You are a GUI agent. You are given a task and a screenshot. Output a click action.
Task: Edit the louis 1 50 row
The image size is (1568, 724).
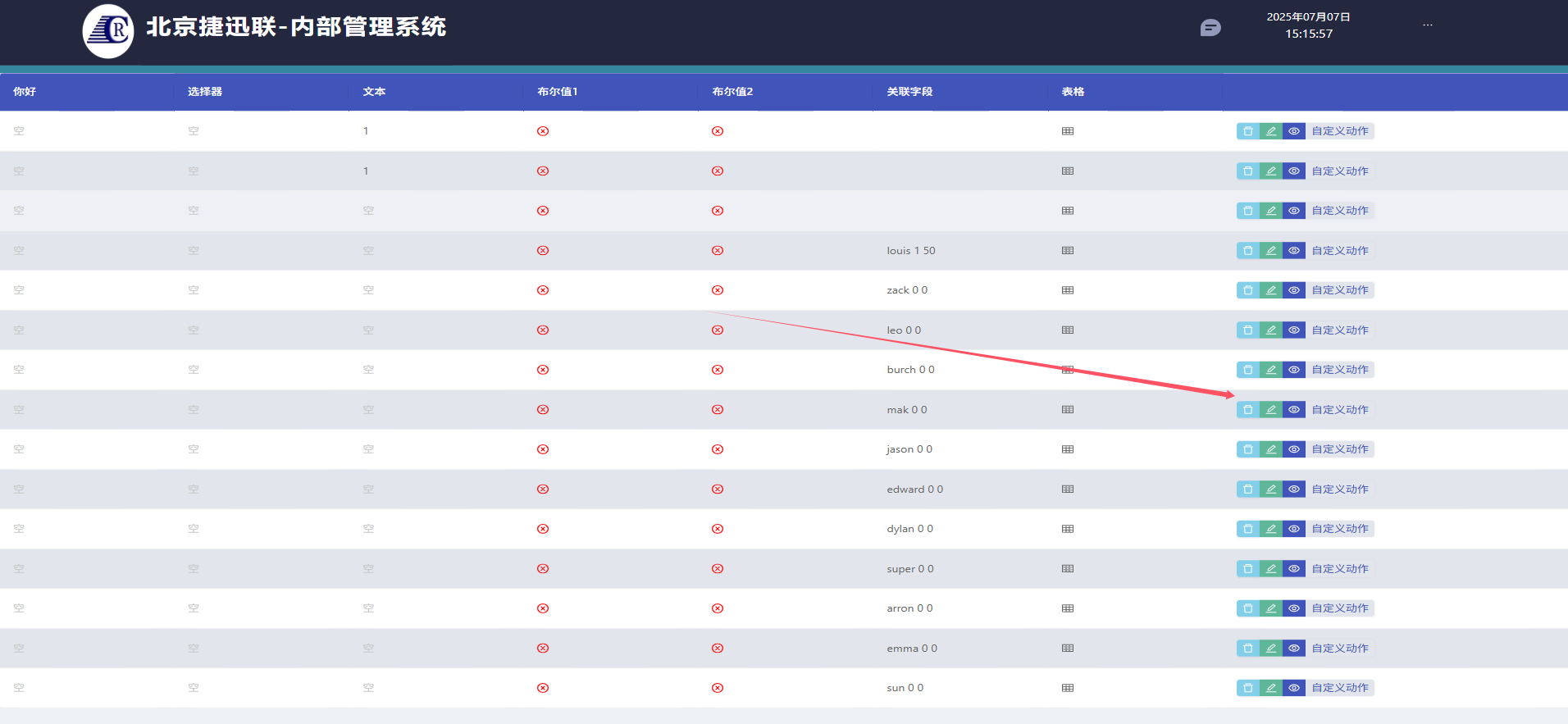(x=1271, y=251)
